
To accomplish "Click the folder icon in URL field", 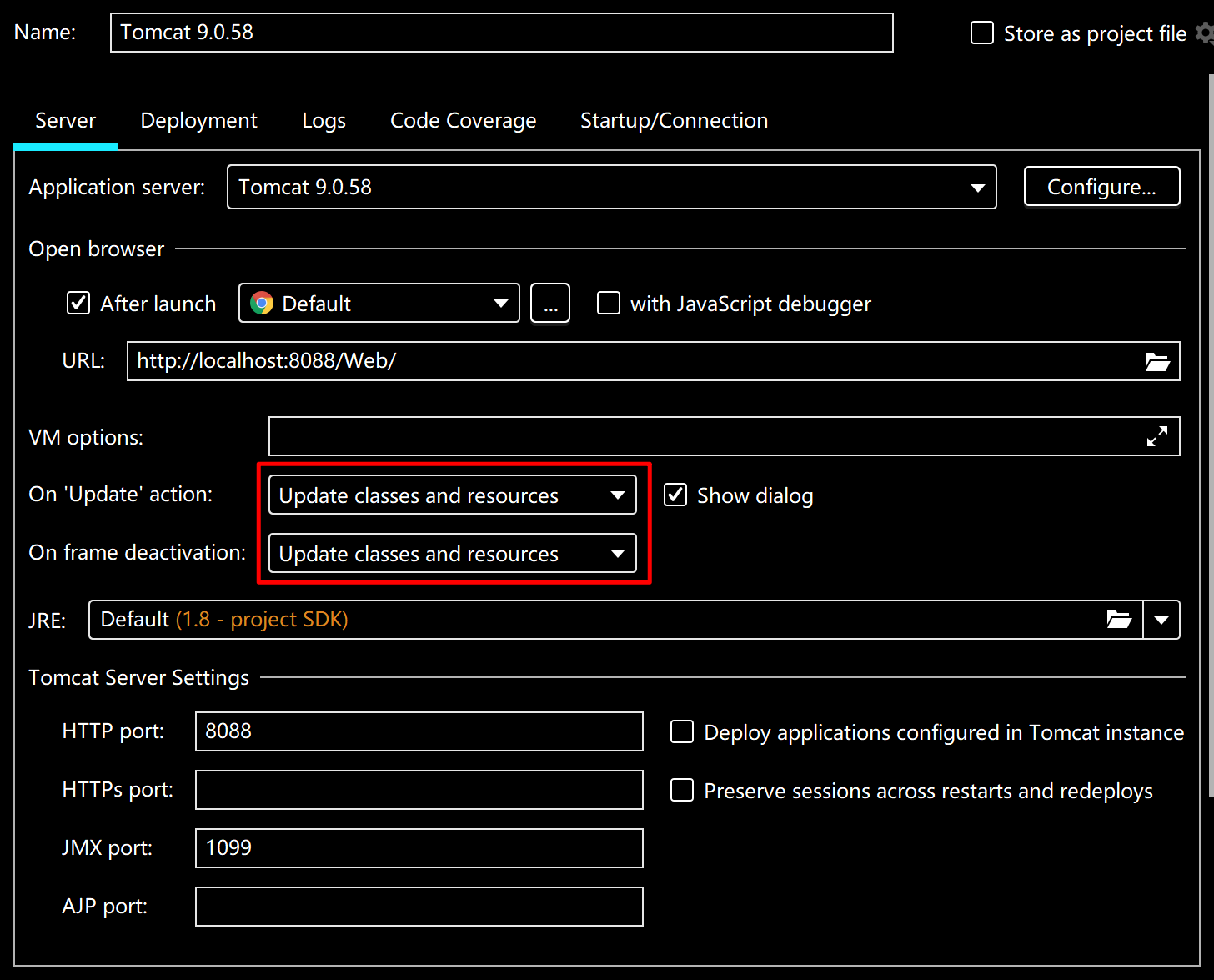I will point(1156,361).
